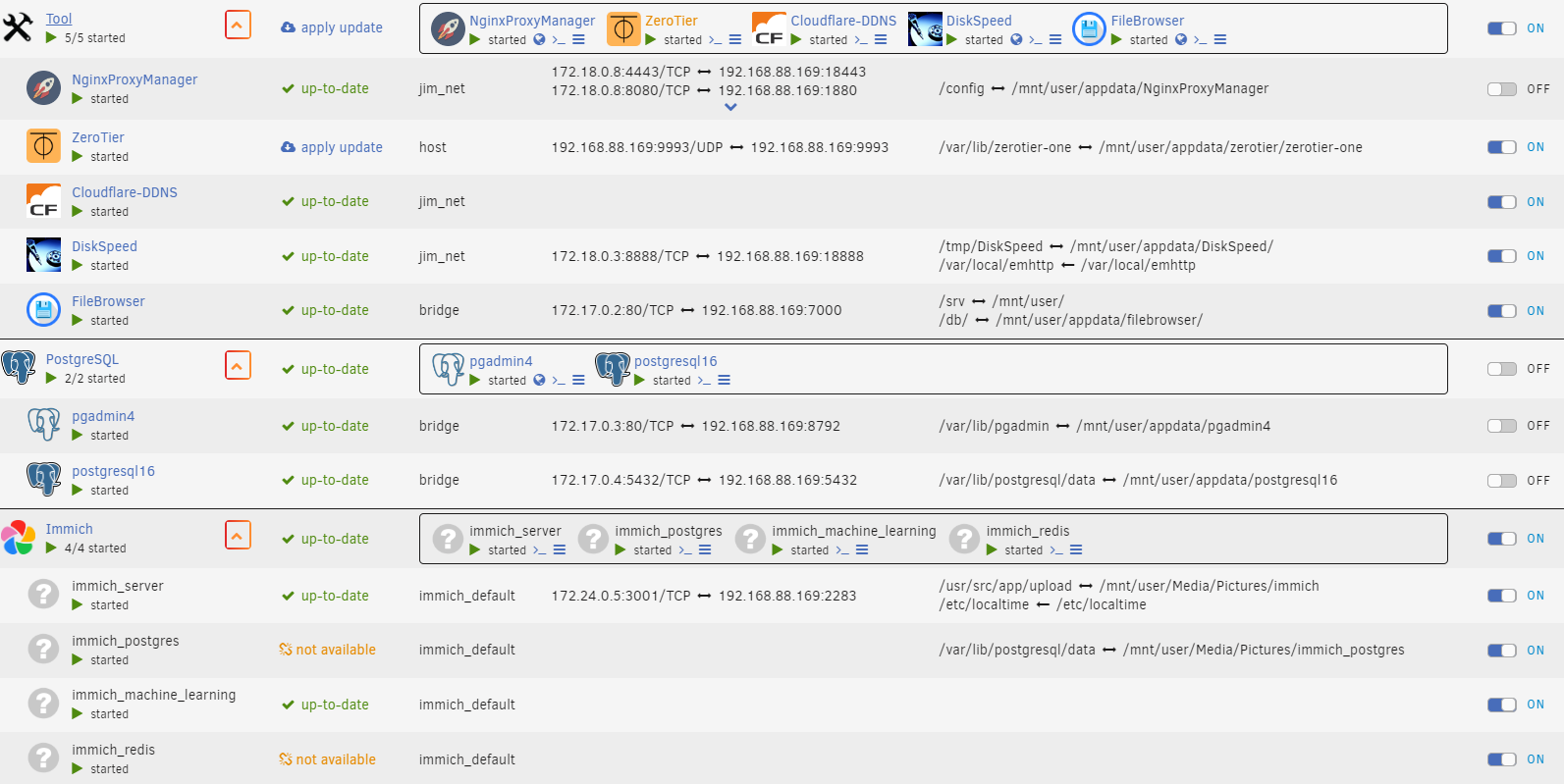This screenshot has height=784, width=1564.
Task: Open logs icon for NginxProxyManager in preview
Action: tap(579, 40)
